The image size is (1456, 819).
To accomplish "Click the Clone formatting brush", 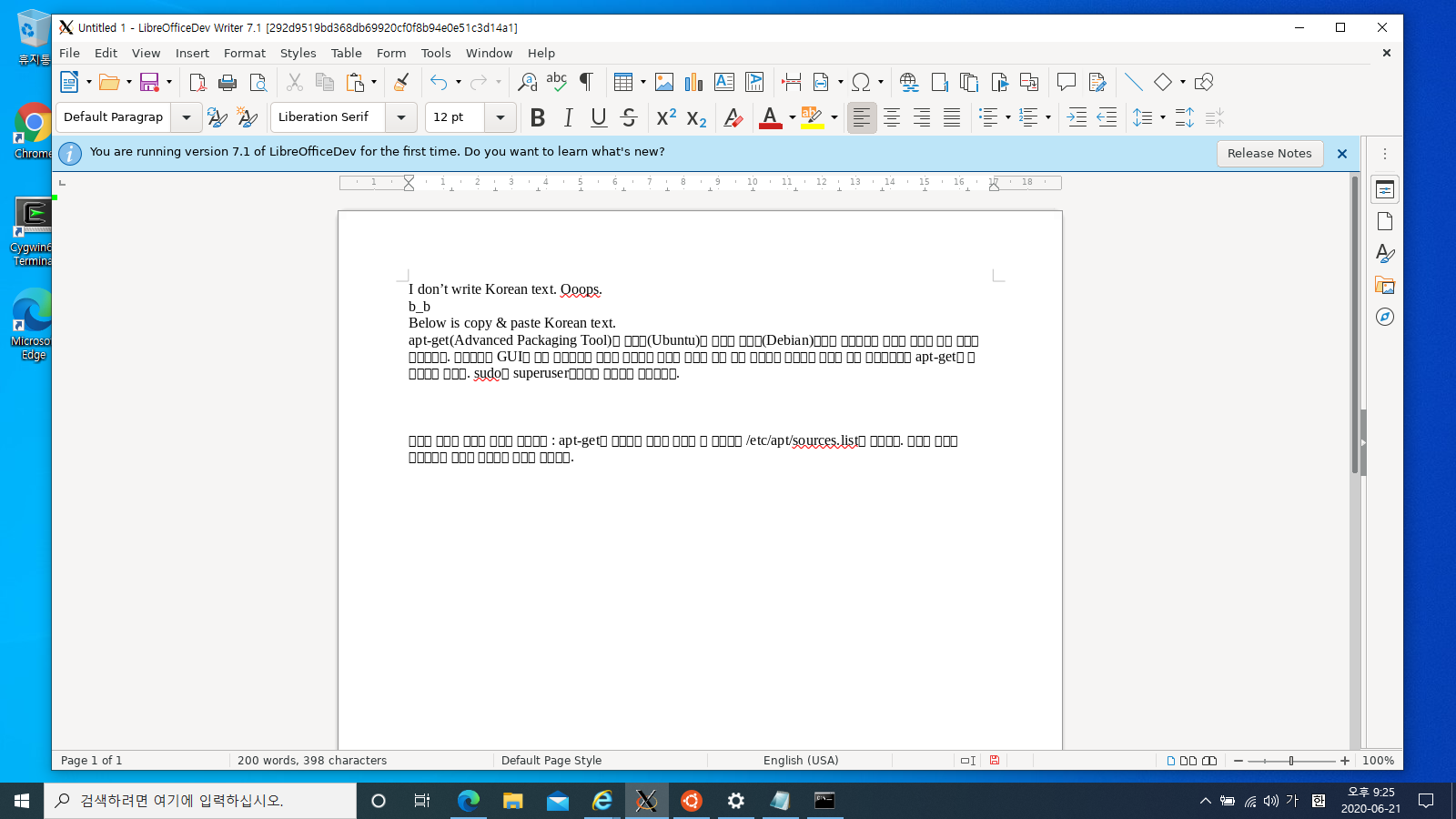I will pos(401,82).
